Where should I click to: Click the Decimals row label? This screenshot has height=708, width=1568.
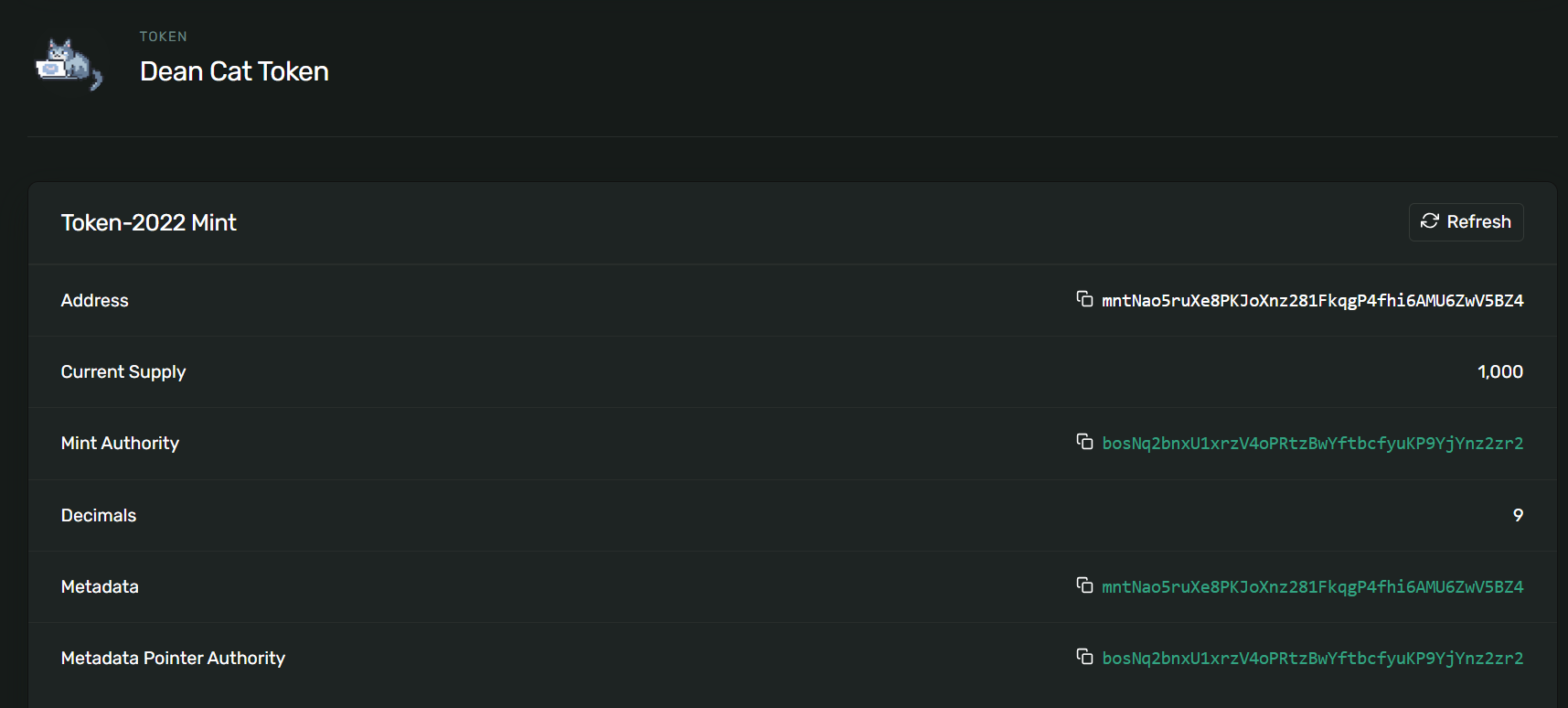(99, 516)
